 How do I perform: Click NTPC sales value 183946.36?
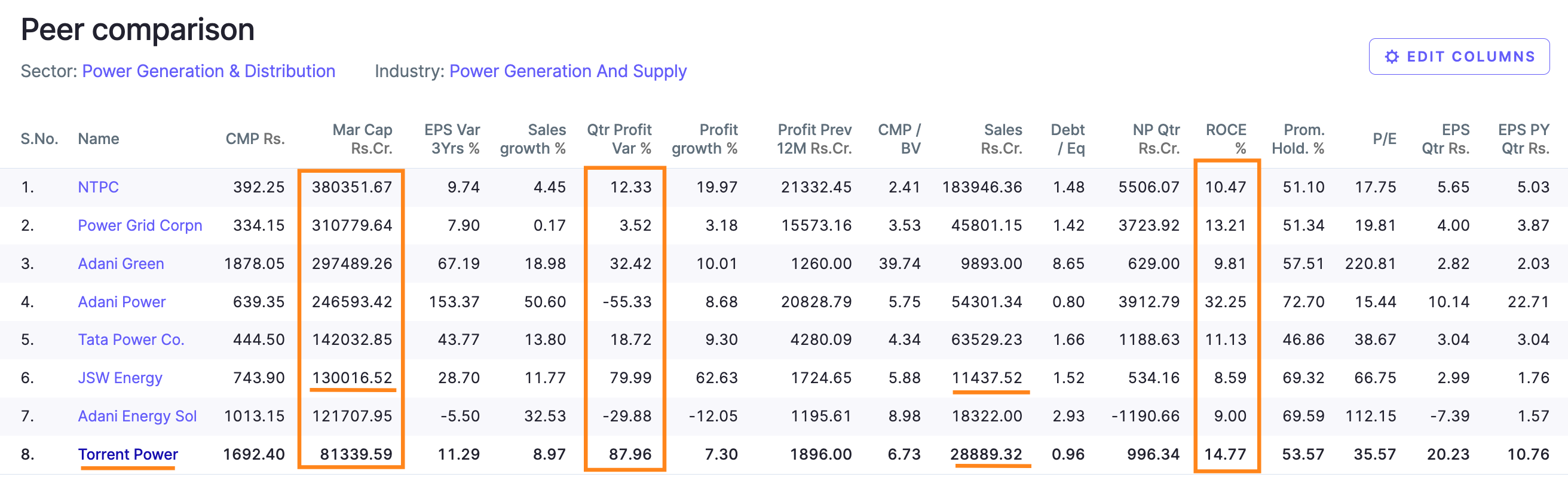click(982, 187)
